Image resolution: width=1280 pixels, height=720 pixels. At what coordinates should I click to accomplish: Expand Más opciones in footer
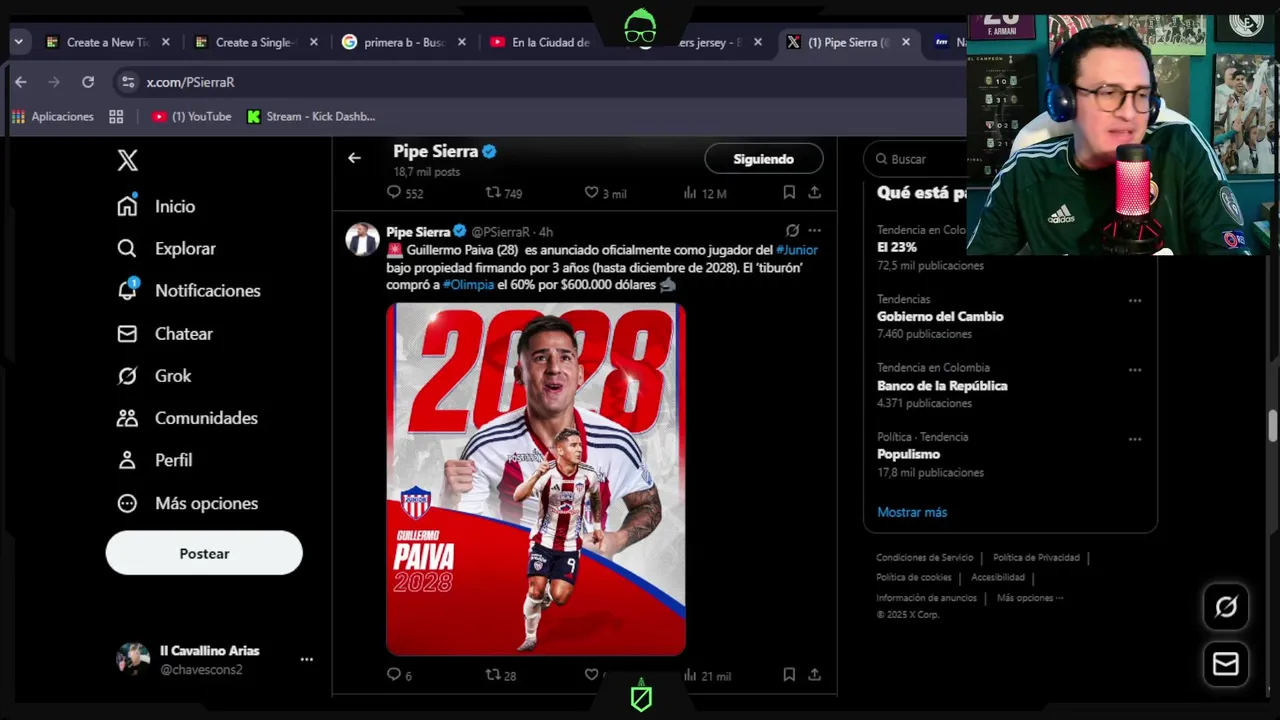[x=1030, y=598]
